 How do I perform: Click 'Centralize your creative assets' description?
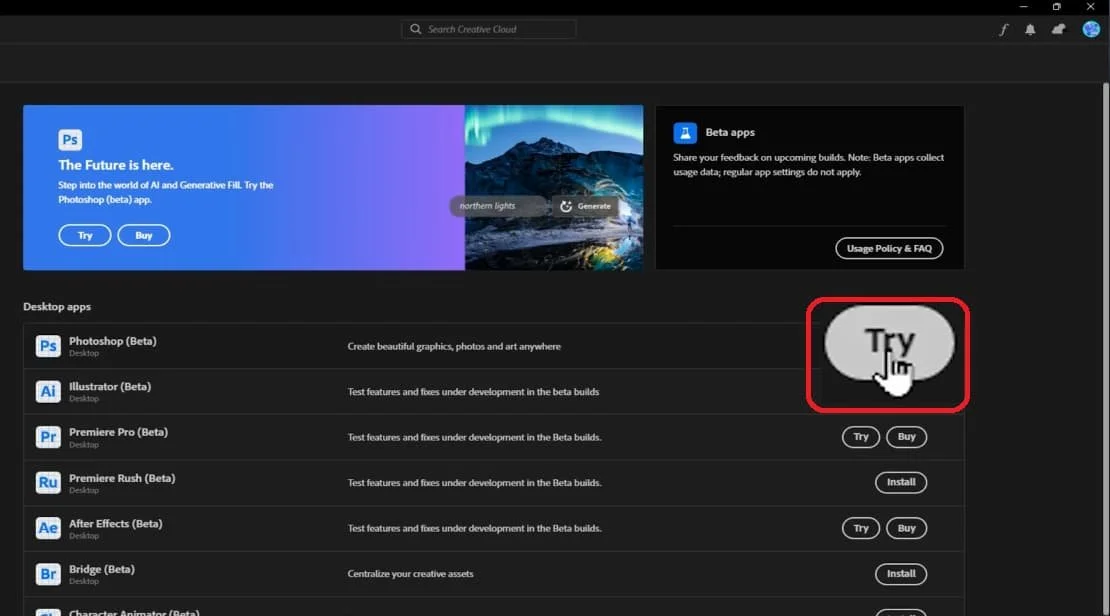point(410,574)
